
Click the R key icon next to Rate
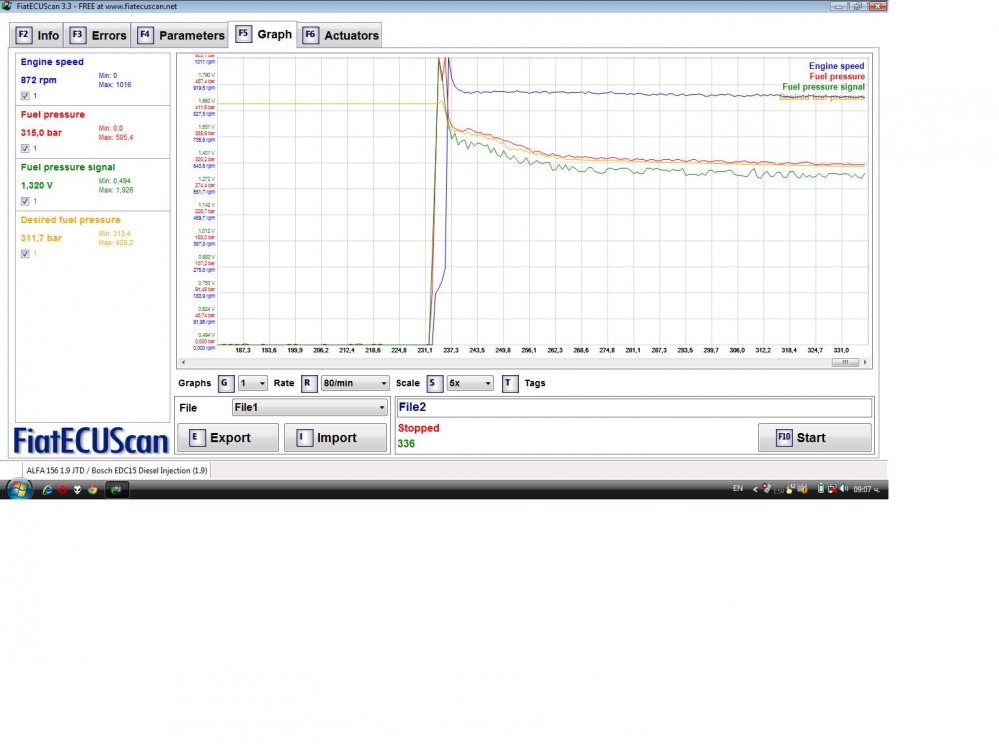(309, 383)
